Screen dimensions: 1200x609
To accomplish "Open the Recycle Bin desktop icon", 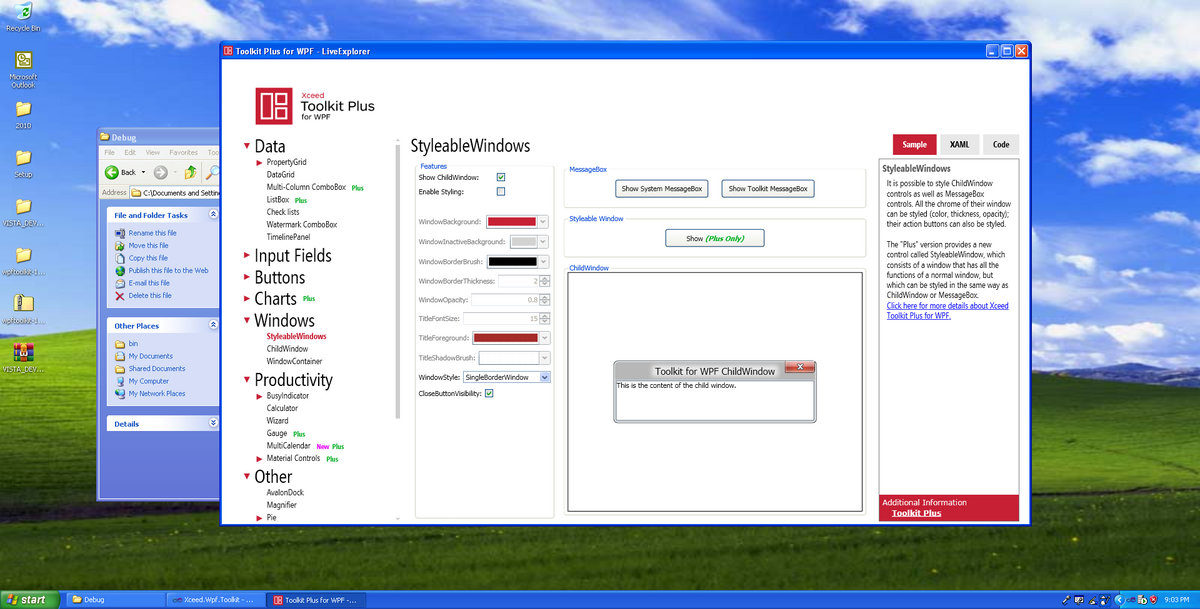I will pos(22,13).
